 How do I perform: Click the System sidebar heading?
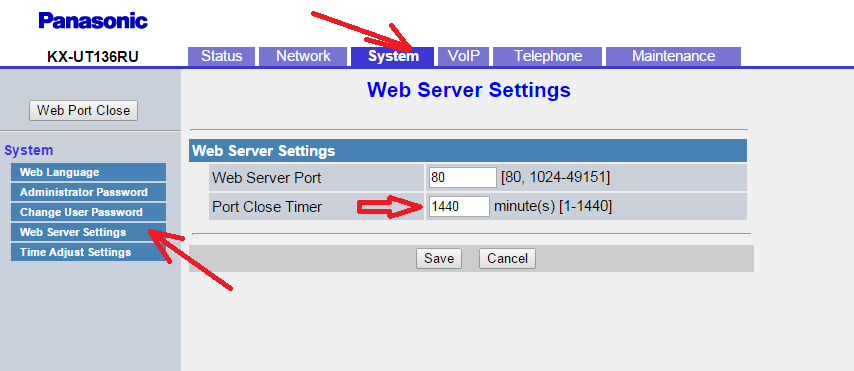tap(28, 150)
